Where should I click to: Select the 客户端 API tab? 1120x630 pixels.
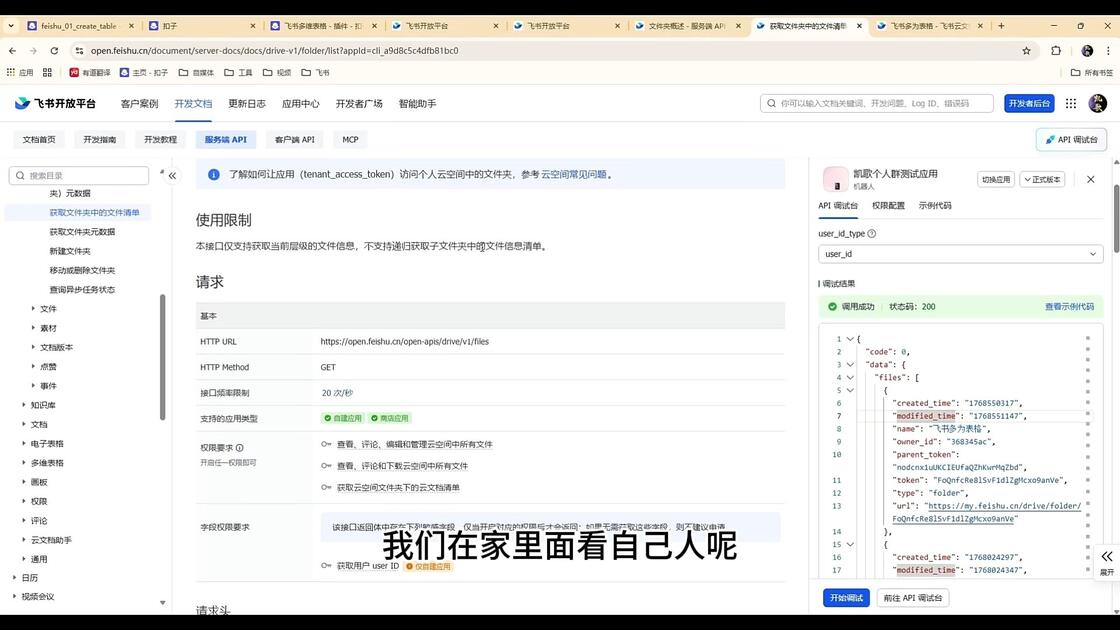(x=294, y=140)
